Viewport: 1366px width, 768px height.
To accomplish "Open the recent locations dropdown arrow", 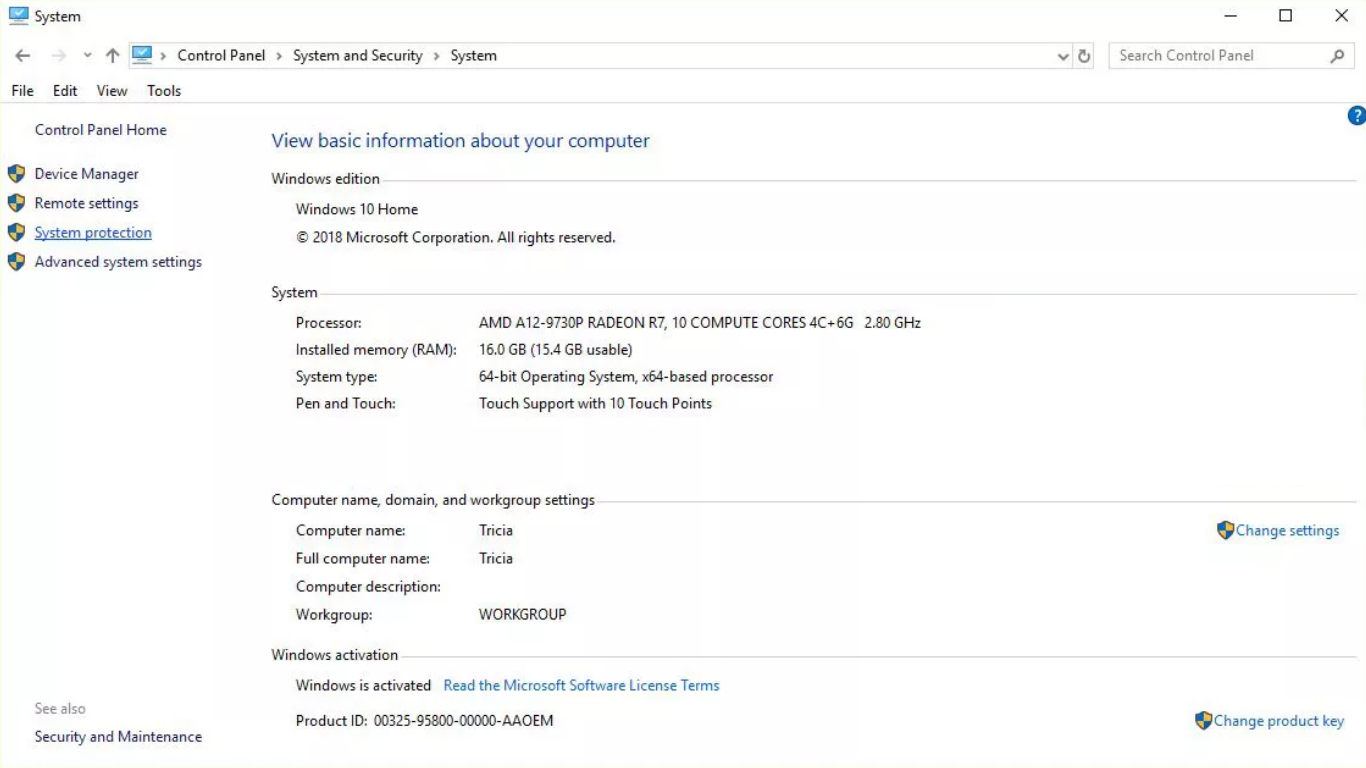I will (x=88, y=56).
